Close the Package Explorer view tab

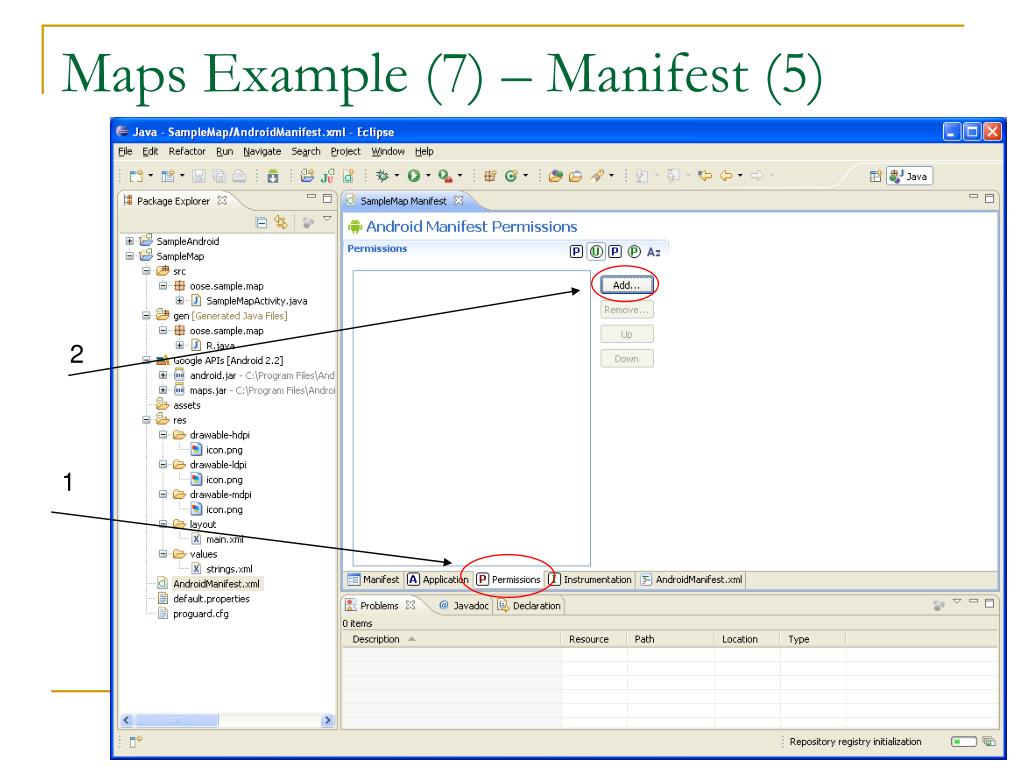pyautogui.click(x=222, y=200)
